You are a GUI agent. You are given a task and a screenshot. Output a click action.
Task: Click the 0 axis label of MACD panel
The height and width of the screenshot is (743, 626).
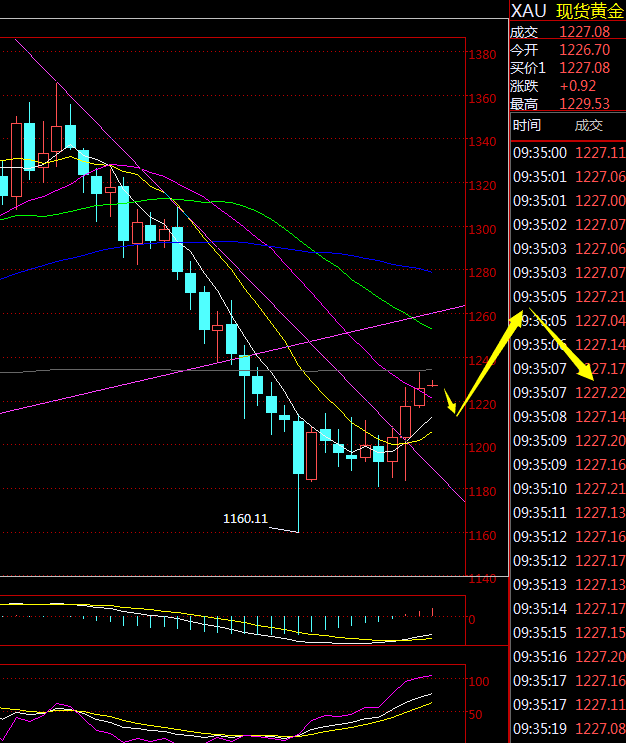click(x=473, y=619)
